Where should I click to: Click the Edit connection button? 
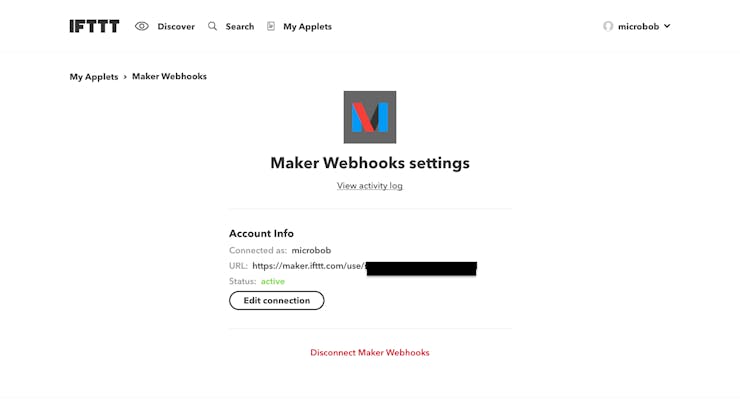[x=277, y=300]
